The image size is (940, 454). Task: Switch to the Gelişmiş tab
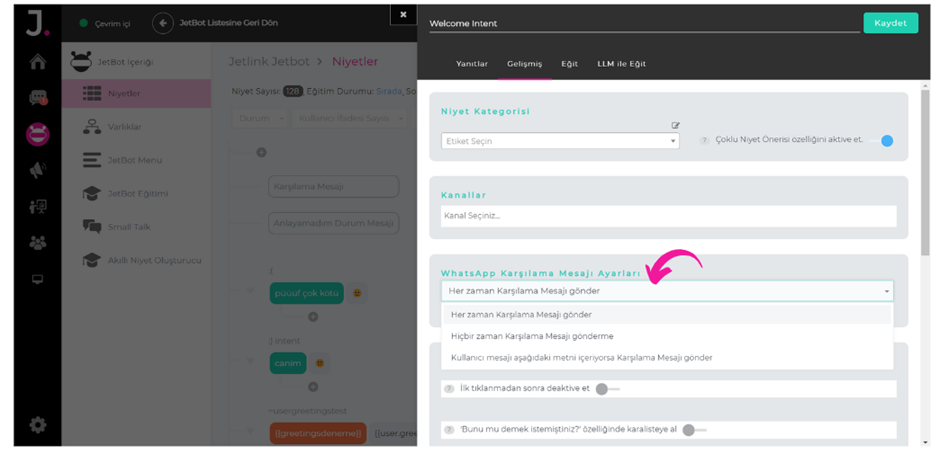coord(525,64)
